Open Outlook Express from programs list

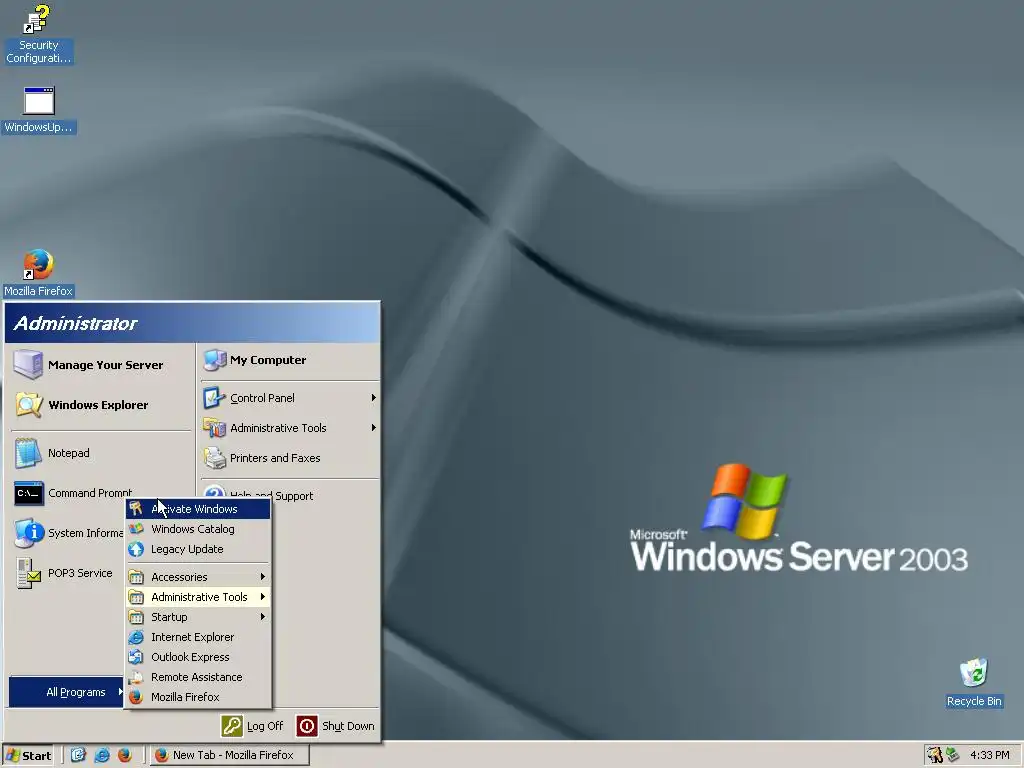[x=198, y=657]
